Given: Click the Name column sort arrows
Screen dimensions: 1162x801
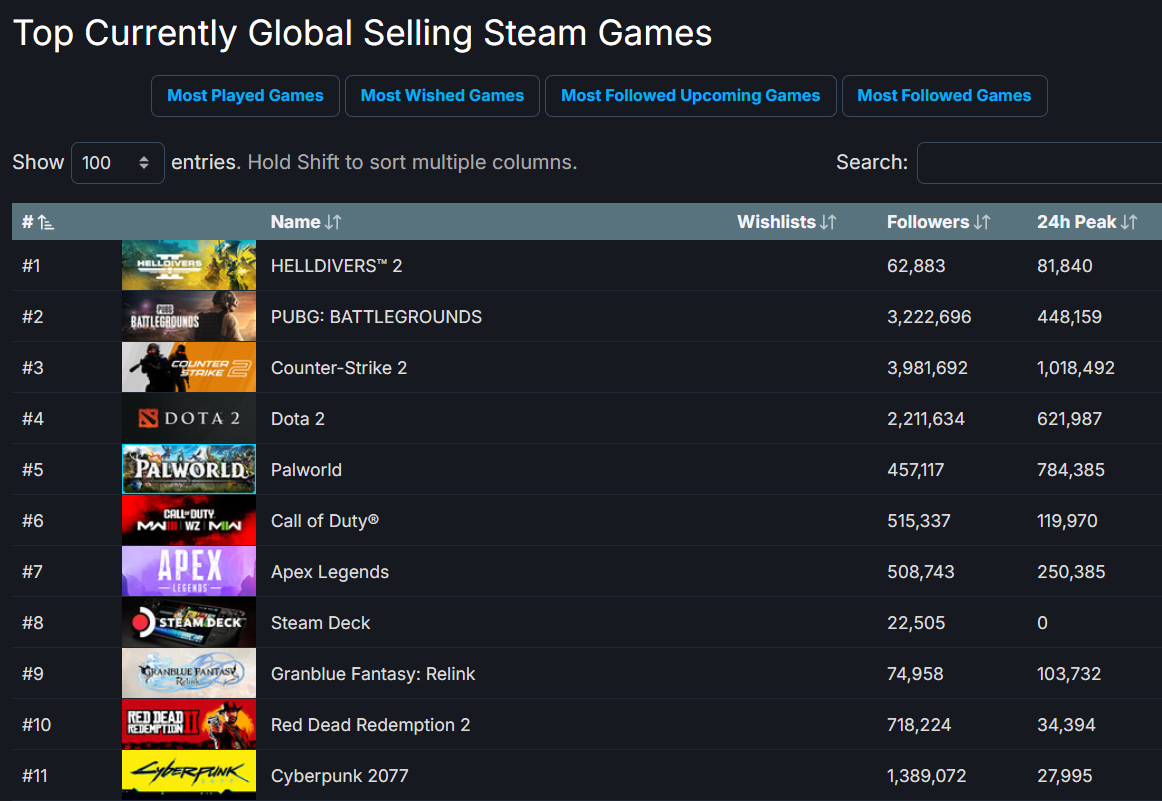Looking at the screenshot, I should tap(333, 222).
